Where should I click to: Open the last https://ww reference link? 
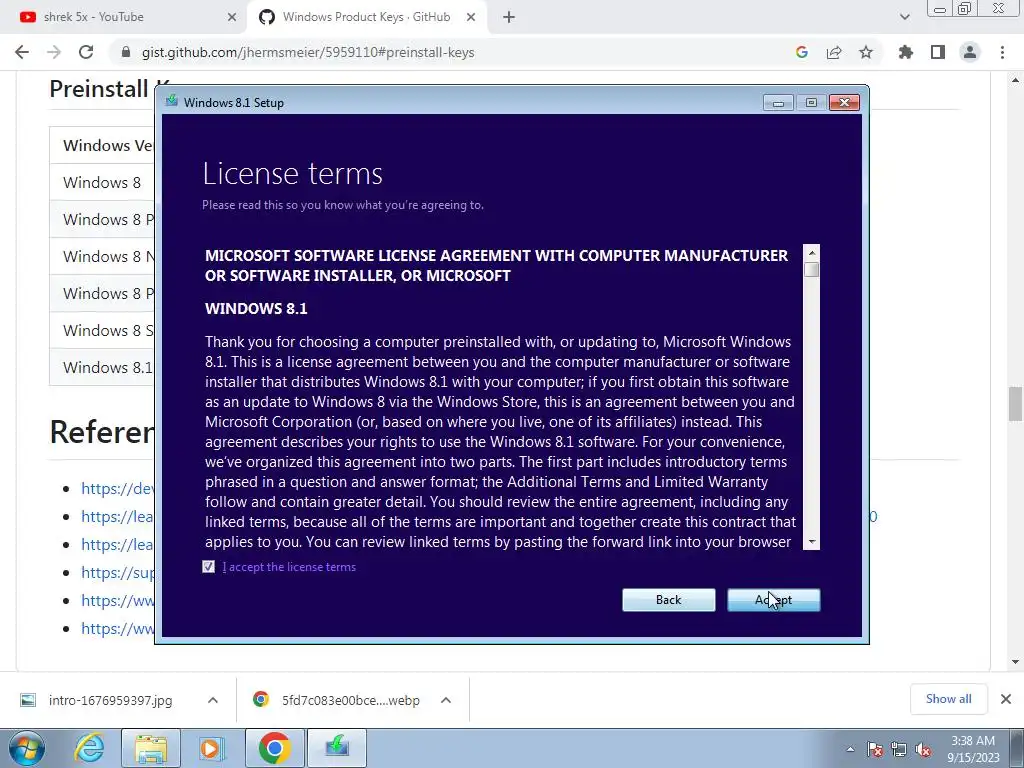click(118, 628)
